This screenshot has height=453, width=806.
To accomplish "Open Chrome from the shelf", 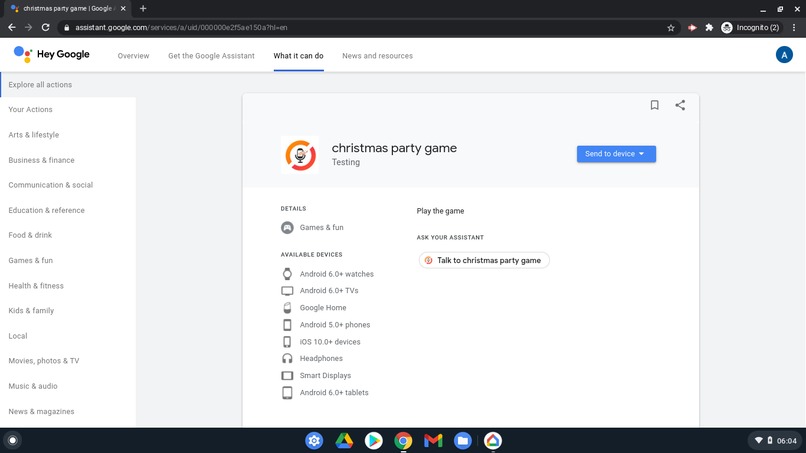I will [x=404, y=441].
